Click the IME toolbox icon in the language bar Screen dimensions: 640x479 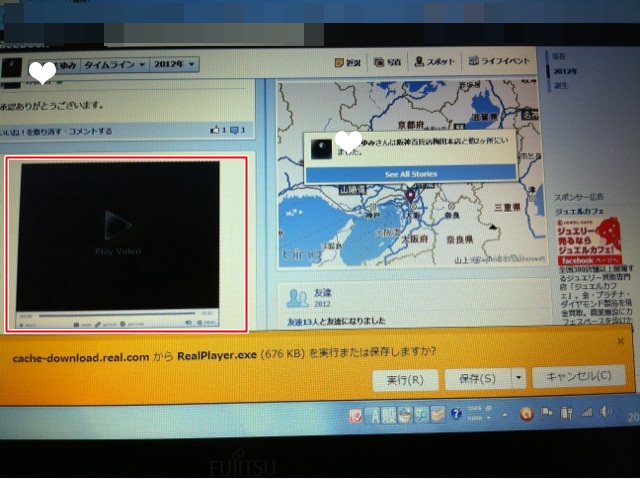438,415
